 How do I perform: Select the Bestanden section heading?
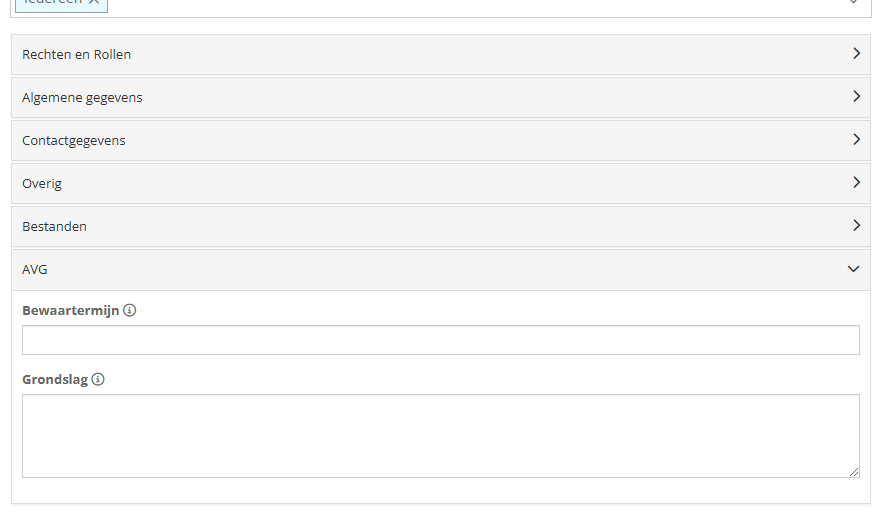[54, 226]
